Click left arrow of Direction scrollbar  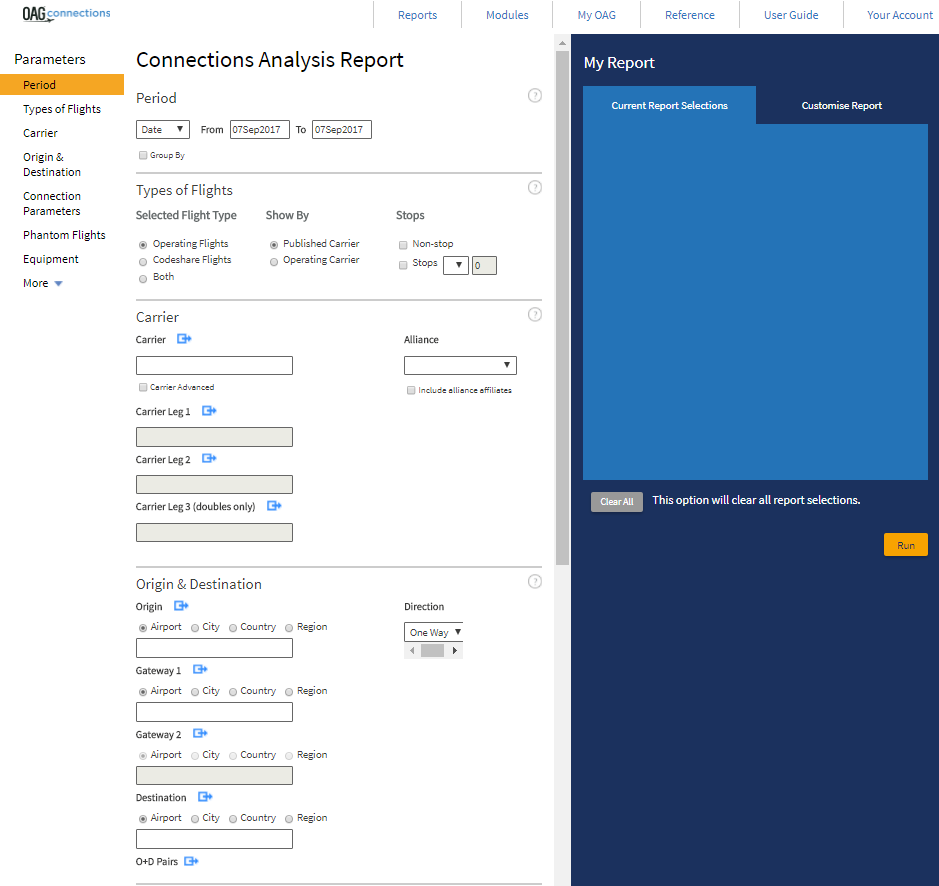(412, 651)
